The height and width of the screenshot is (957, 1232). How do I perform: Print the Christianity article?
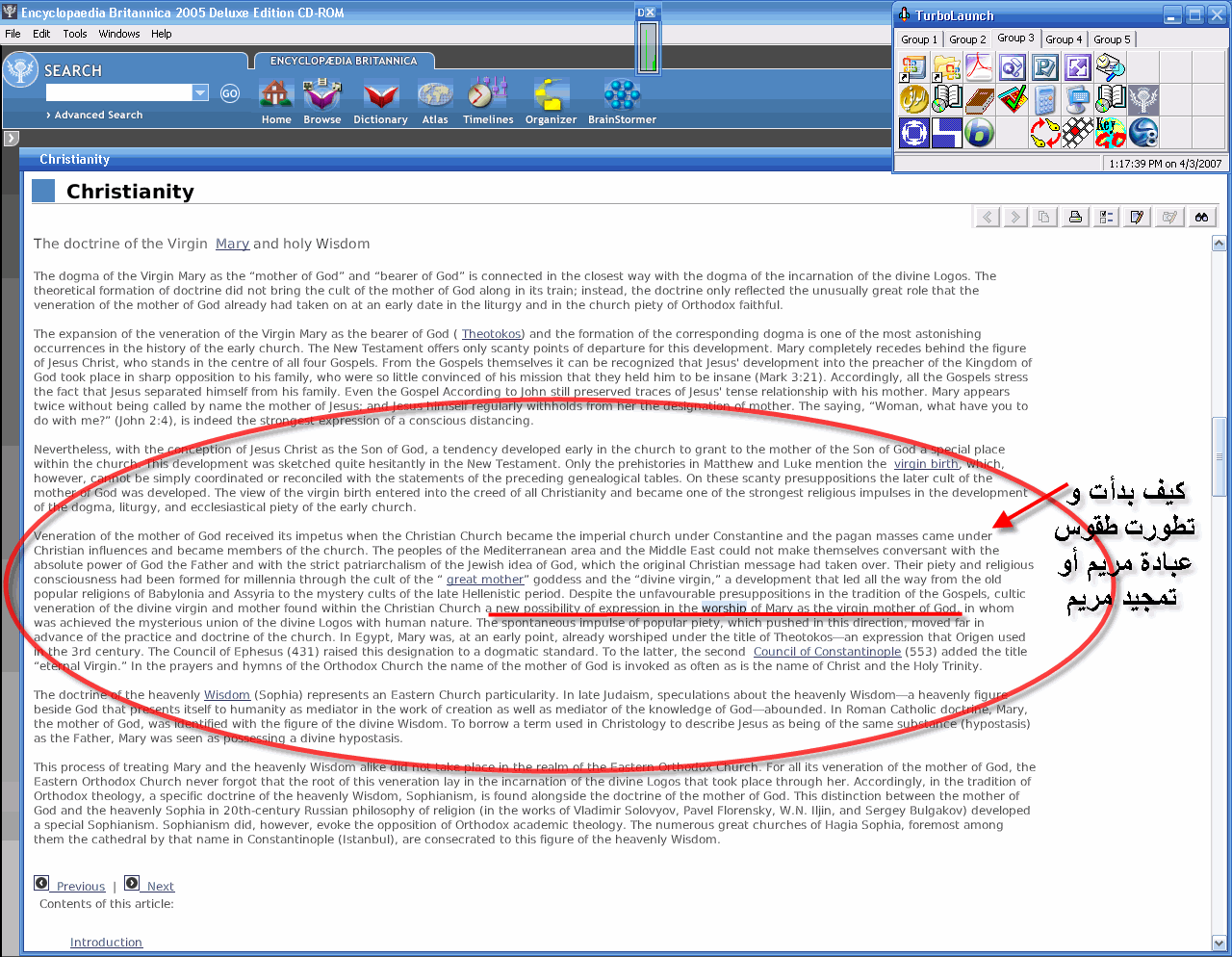[x=1075, y=217]
